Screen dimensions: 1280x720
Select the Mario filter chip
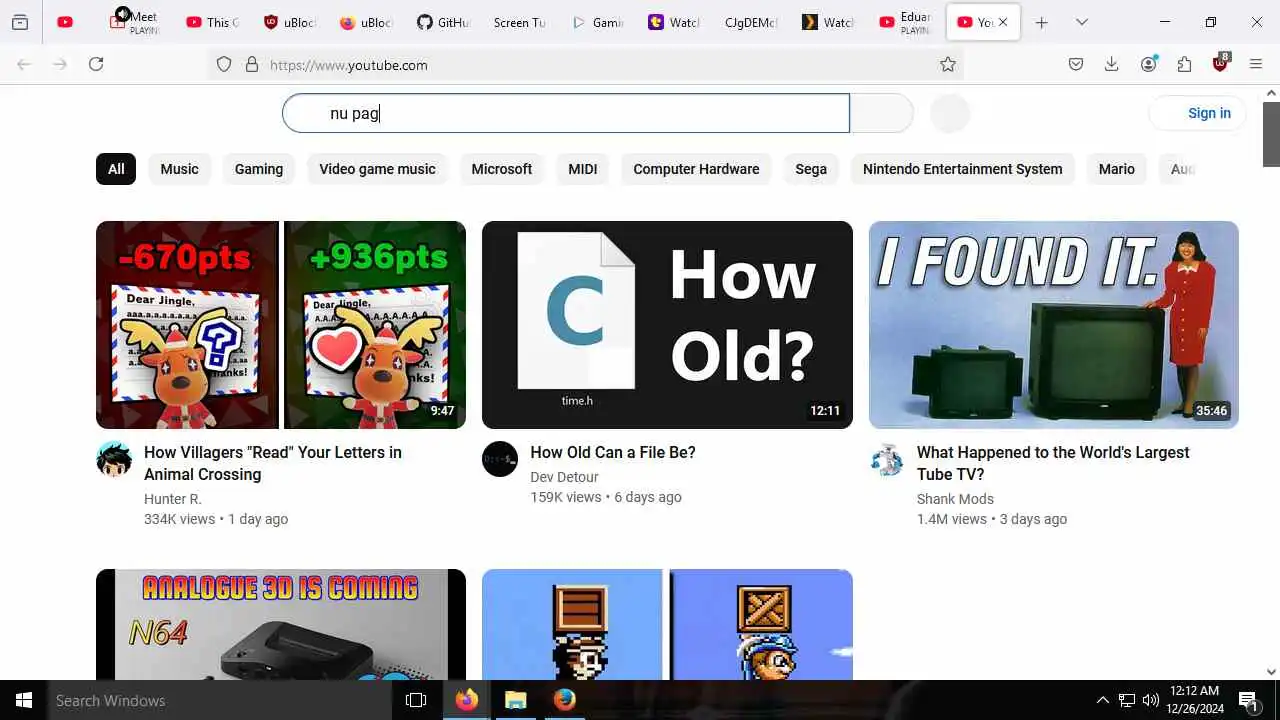(x=1117, y=169)
